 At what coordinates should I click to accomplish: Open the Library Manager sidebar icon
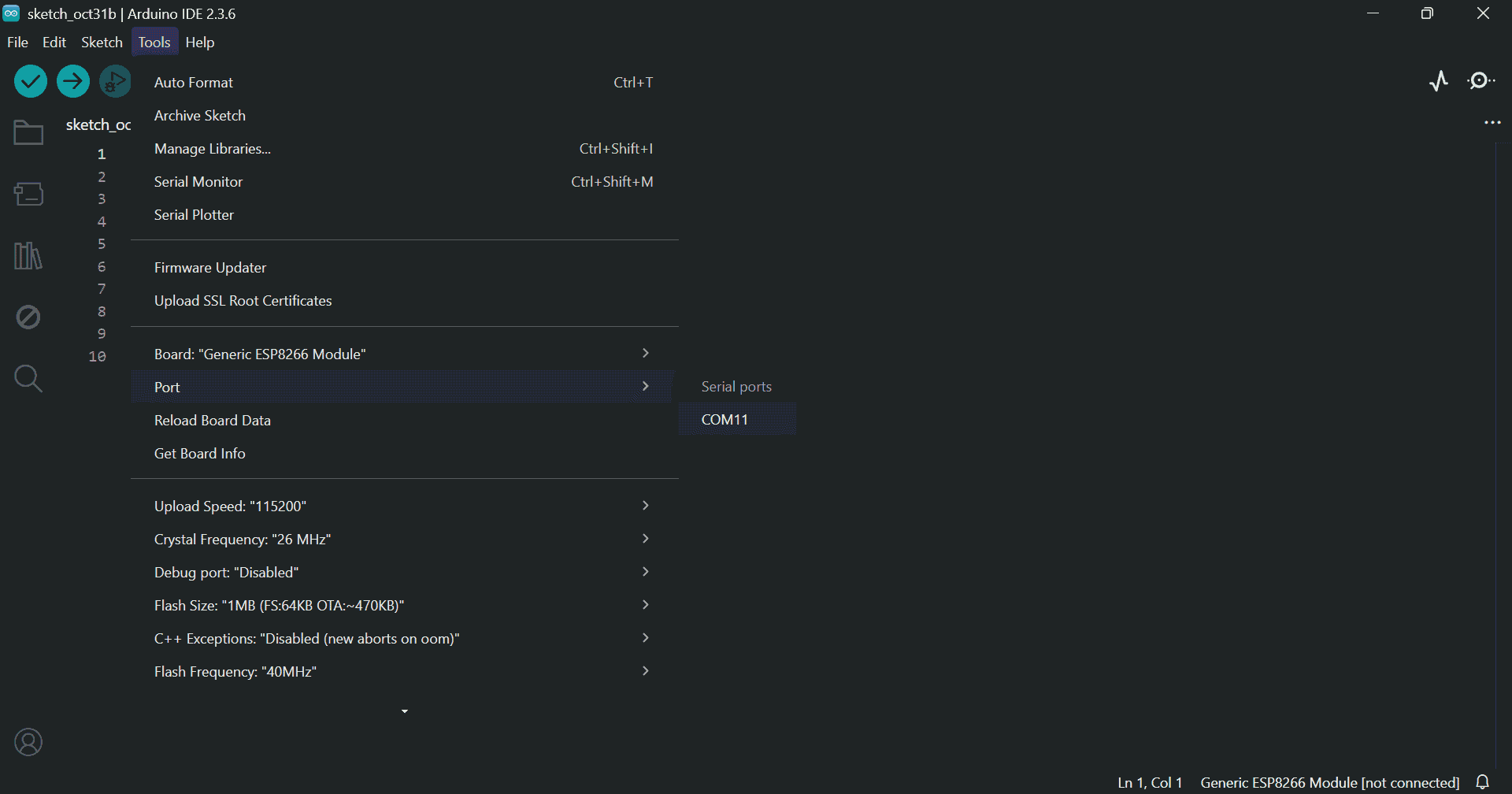pos(28,255)
